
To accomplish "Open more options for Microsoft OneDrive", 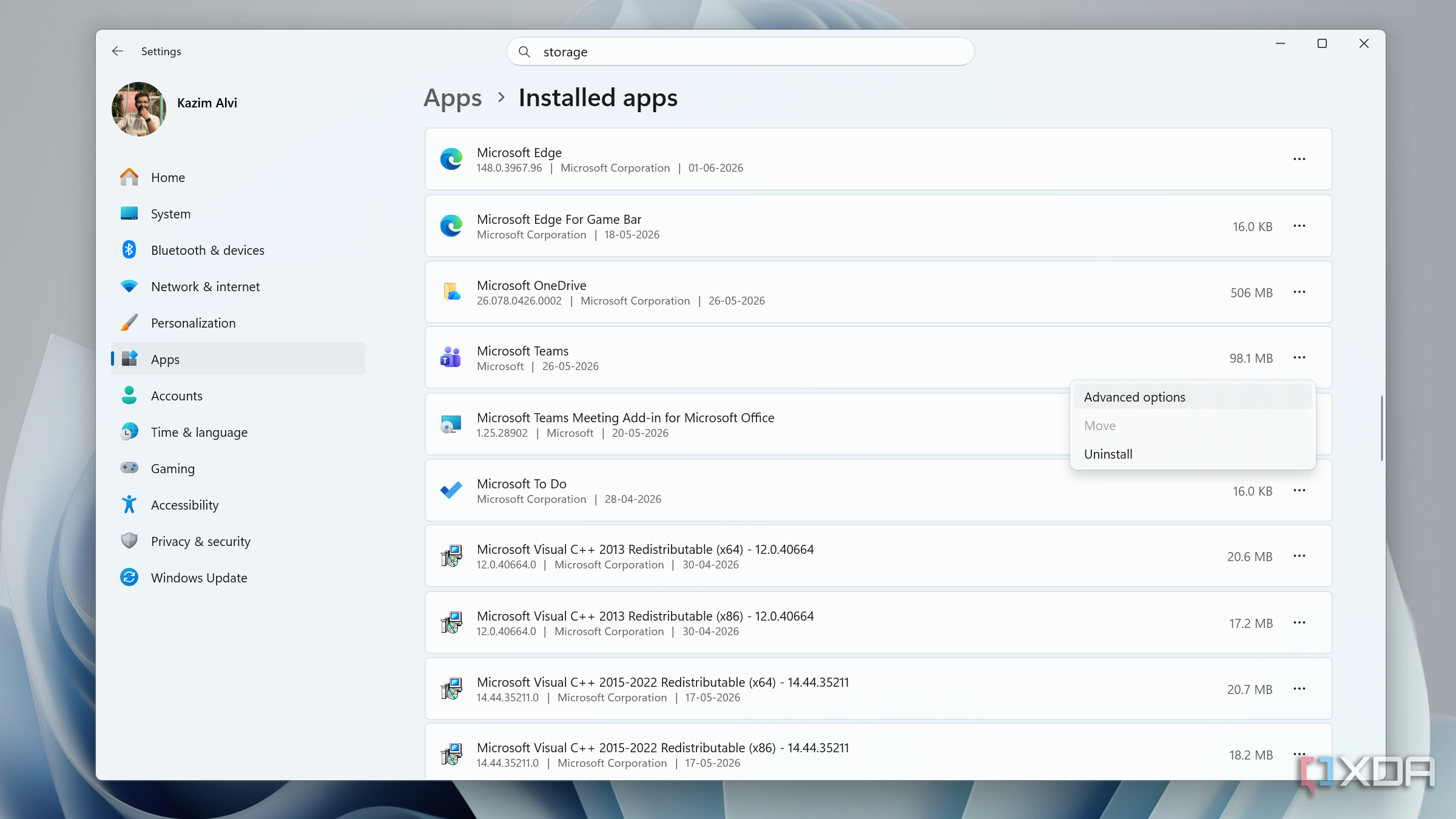I will click(x=1299, y=292).
